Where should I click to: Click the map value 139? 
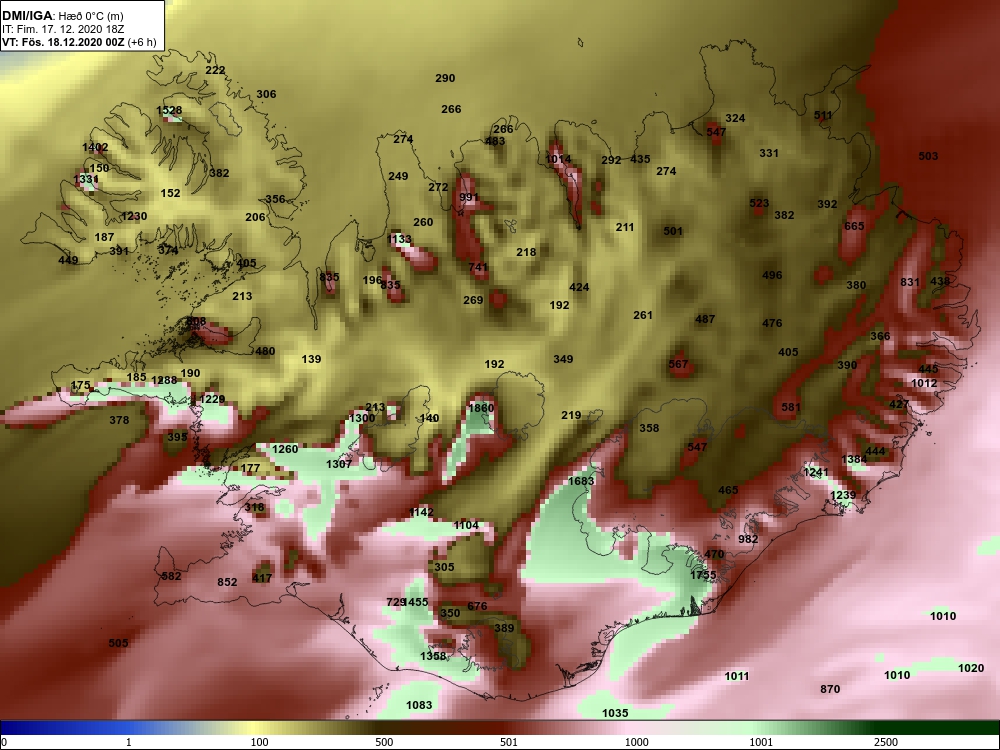point(311,360)
